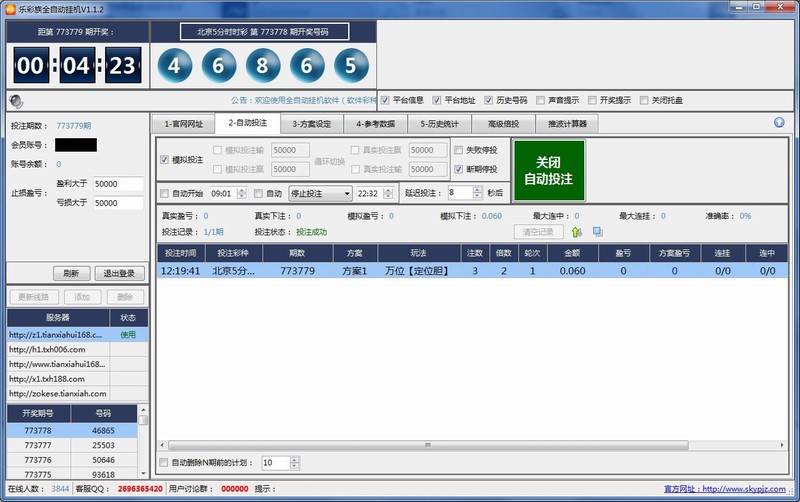This screenshot has width=800, height=502.
Task: Click the green up-arrow icon beside 清空记录
Action: 576,232
